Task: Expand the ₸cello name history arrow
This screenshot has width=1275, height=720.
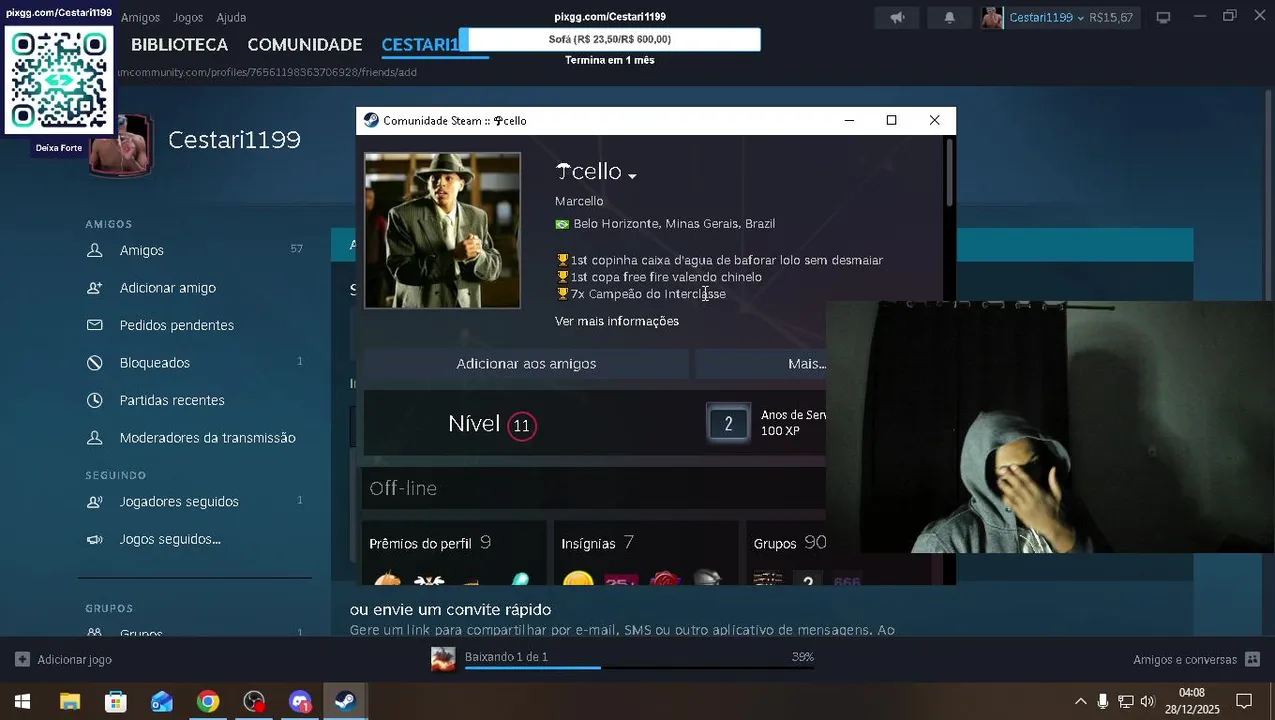Action: coord(632,176)
